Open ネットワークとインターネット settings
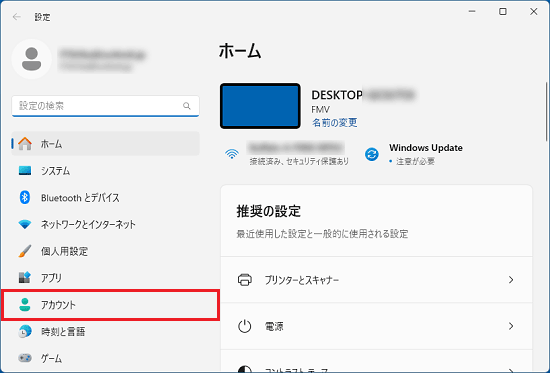 106,224
